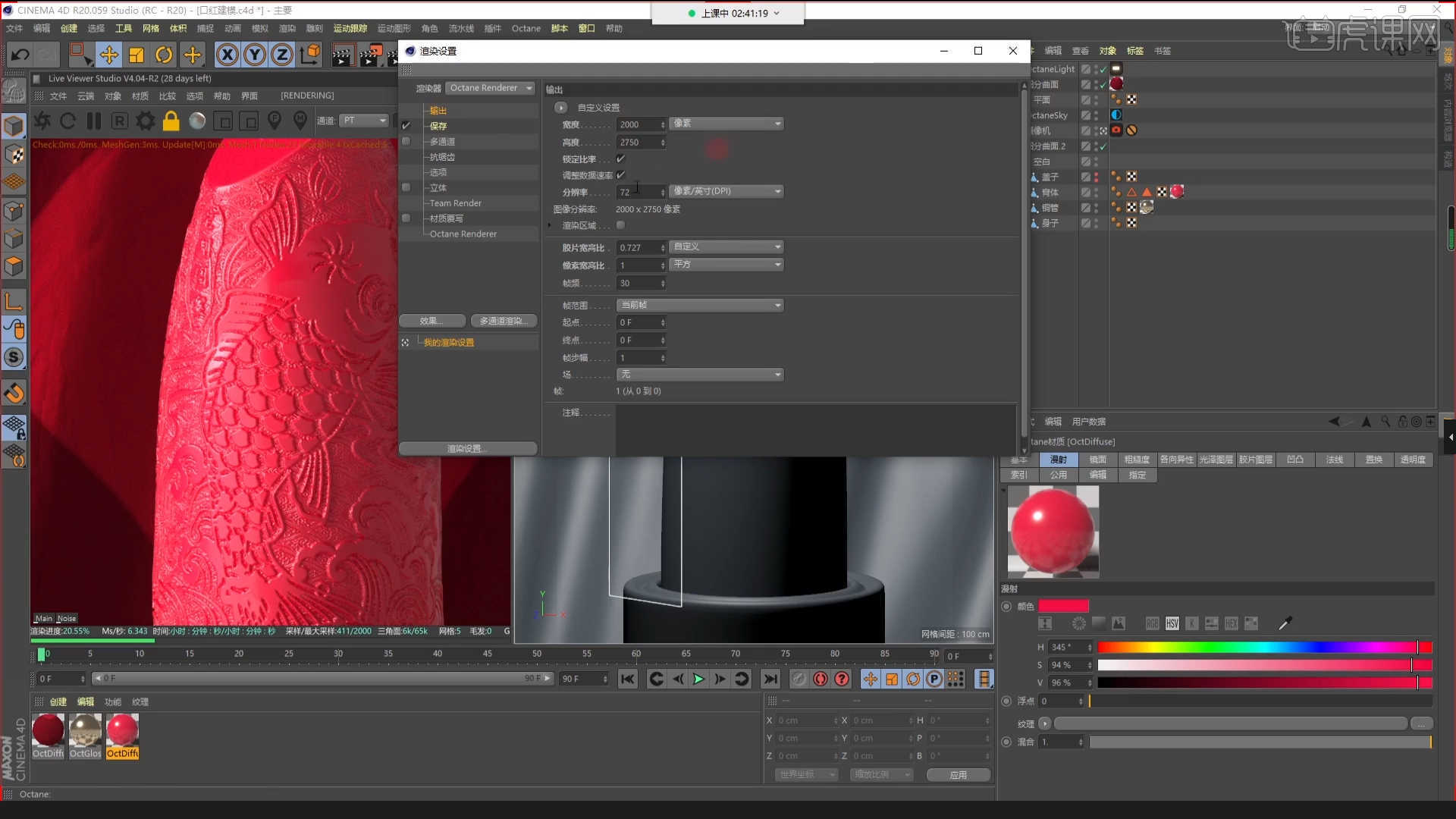
Task: Toggle the 渲染区域 checkbox
Action: click(620, 225)
